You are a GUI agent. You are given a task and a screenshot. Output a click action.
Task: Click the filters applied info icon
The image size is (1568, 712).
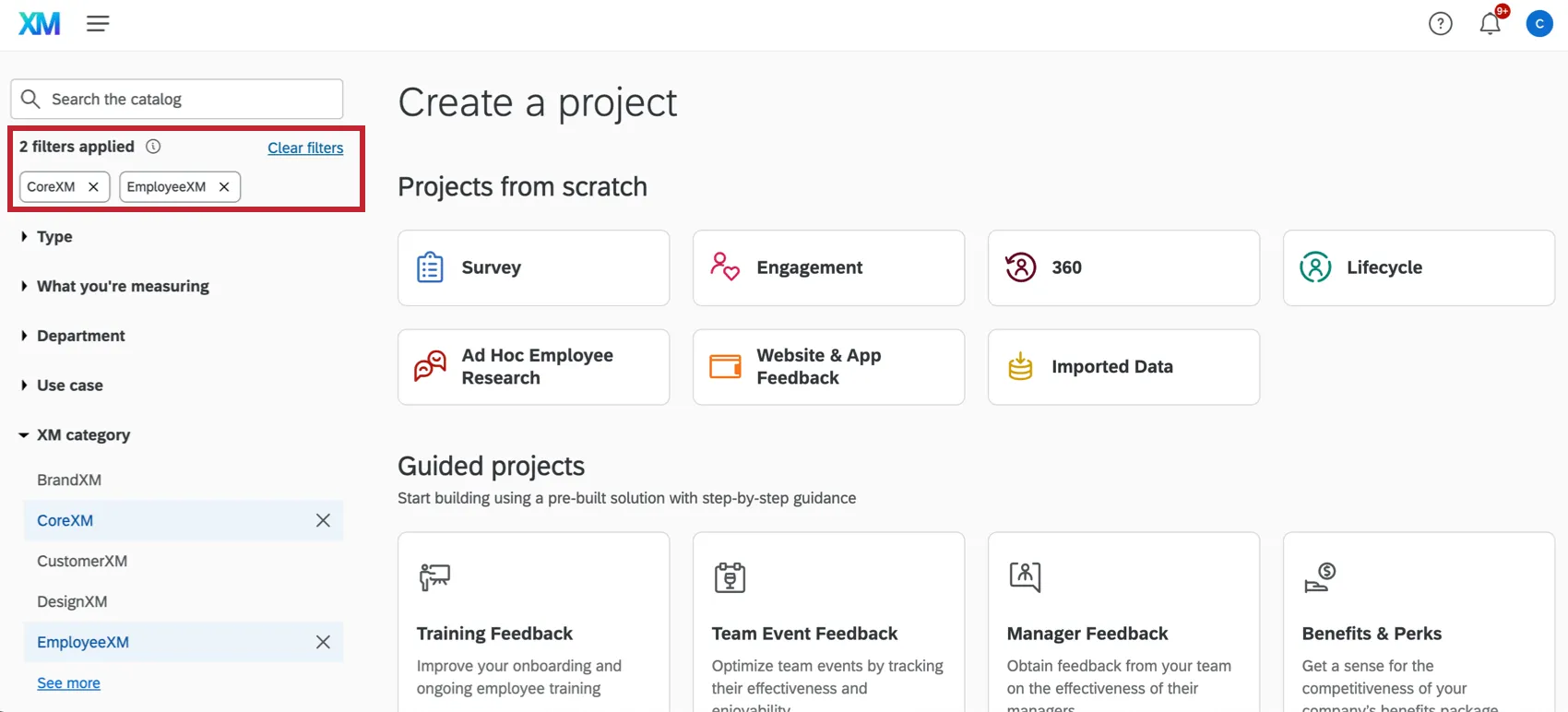pyautogui.click(x=153, y=147)
